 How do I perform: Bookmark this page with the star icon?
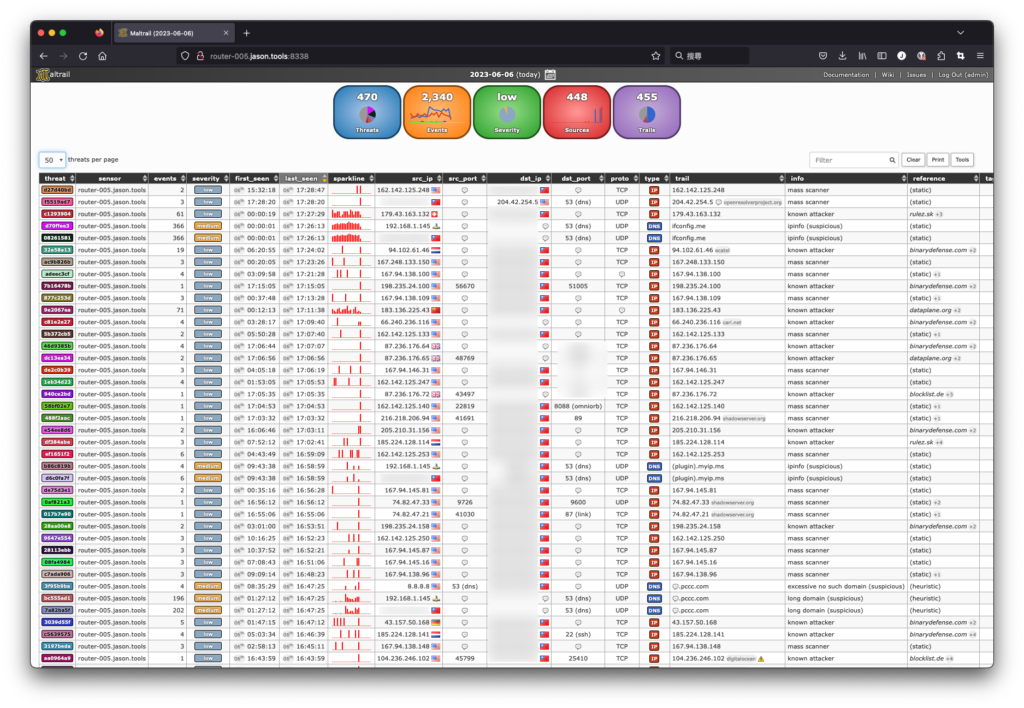(656, 56)
